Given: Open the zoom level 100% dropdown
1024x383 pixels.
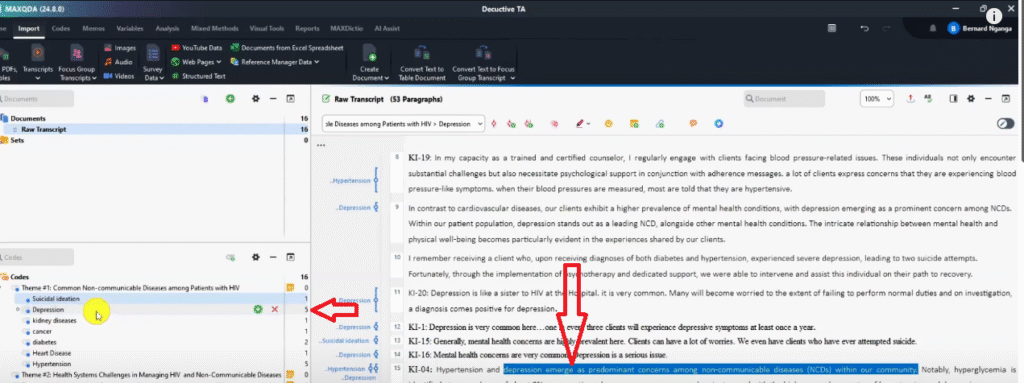Looking at the screenshot, I should tap(877, 99).
